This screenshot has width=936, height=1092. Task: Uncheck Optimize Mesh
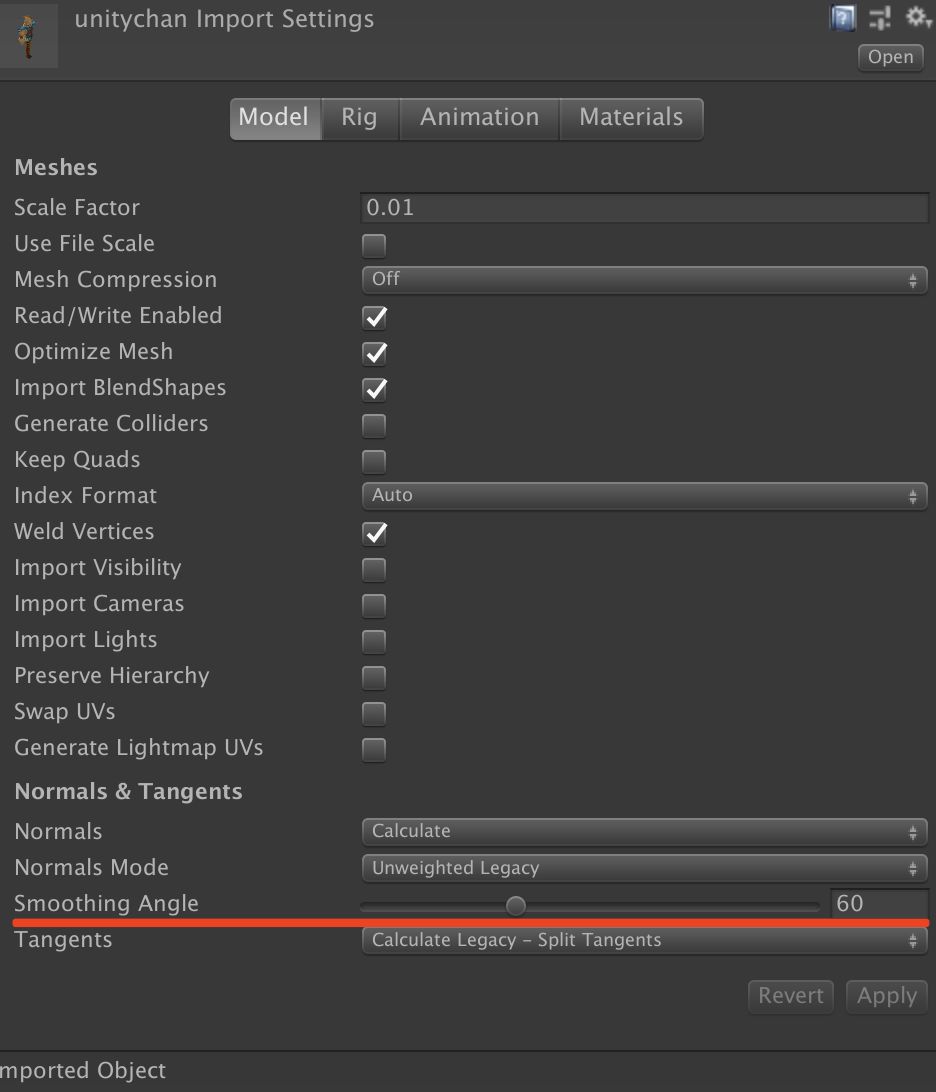click(374, 353)
